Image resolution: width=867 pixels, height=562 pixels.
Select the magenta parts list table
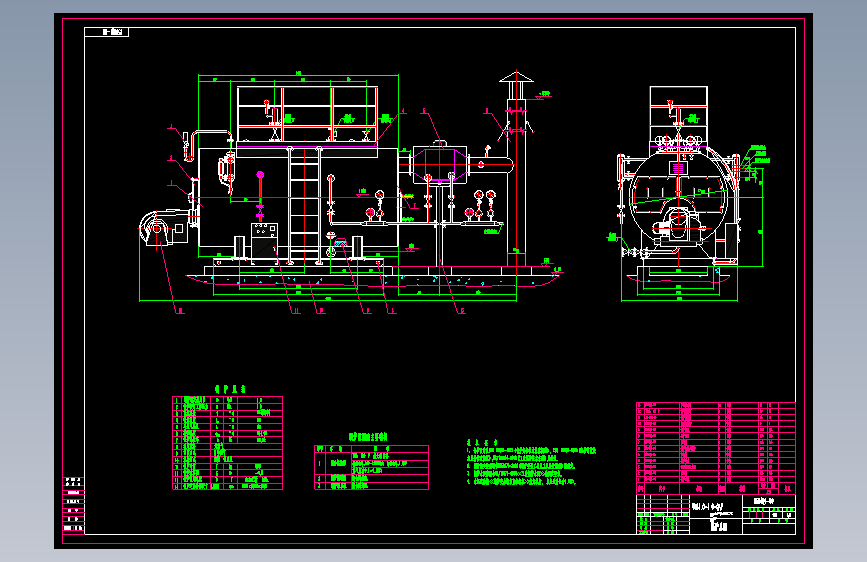click(715, 448)
